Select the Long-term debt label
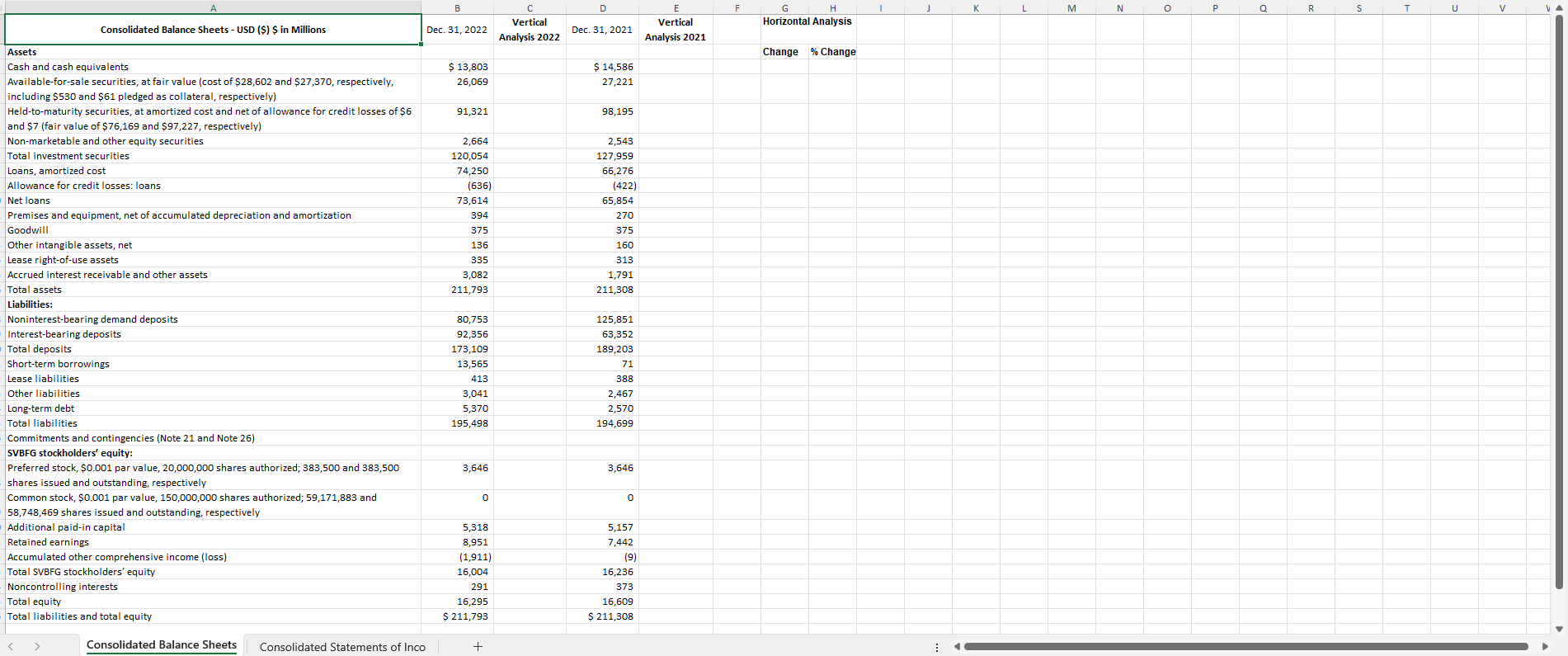This screenshot has width=1568, height=656. pos(213,408)
